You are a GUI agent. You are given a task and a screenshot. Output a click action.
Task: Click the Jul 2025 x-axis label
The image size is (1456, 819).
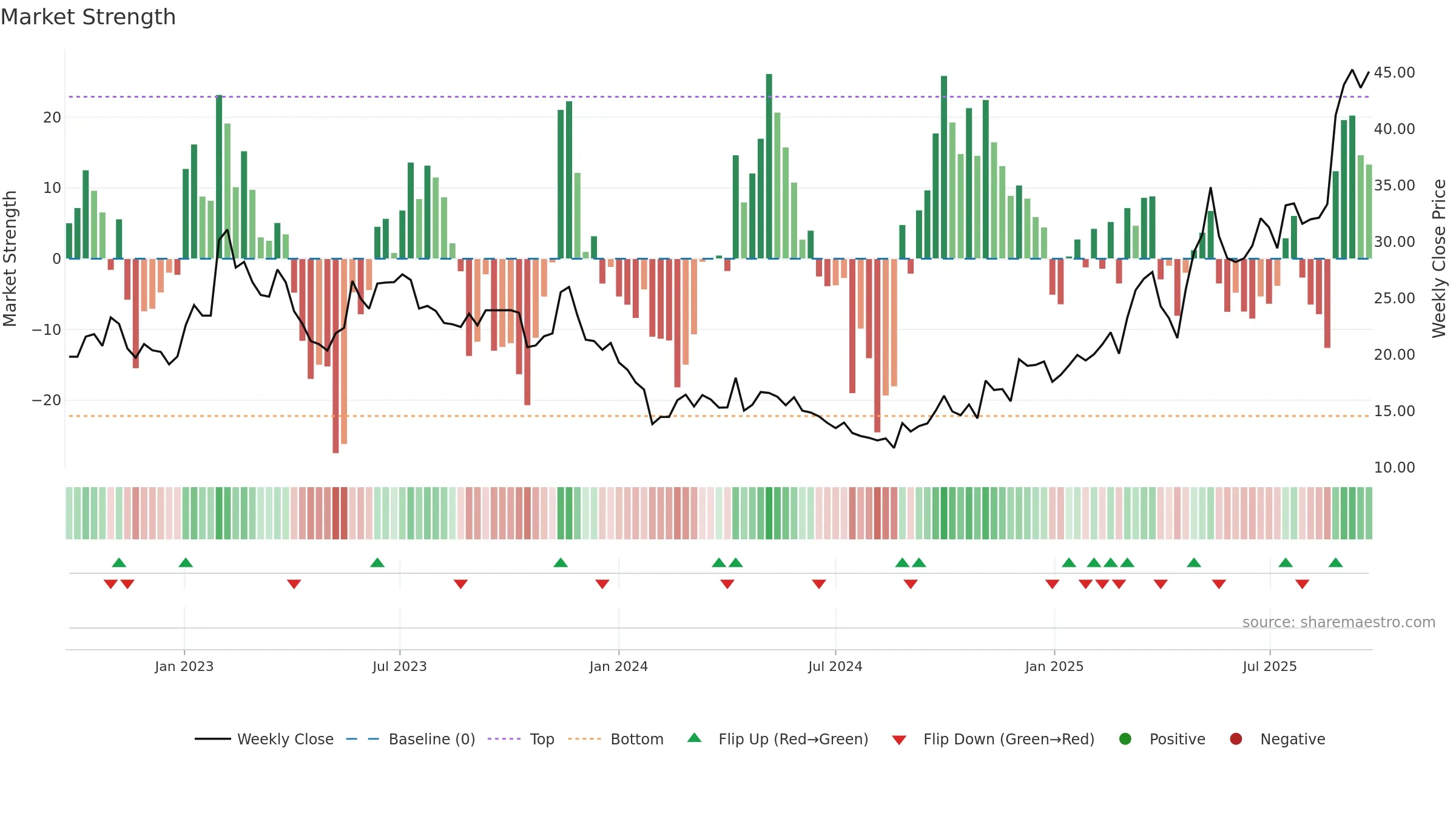[x=1270, y=666]
